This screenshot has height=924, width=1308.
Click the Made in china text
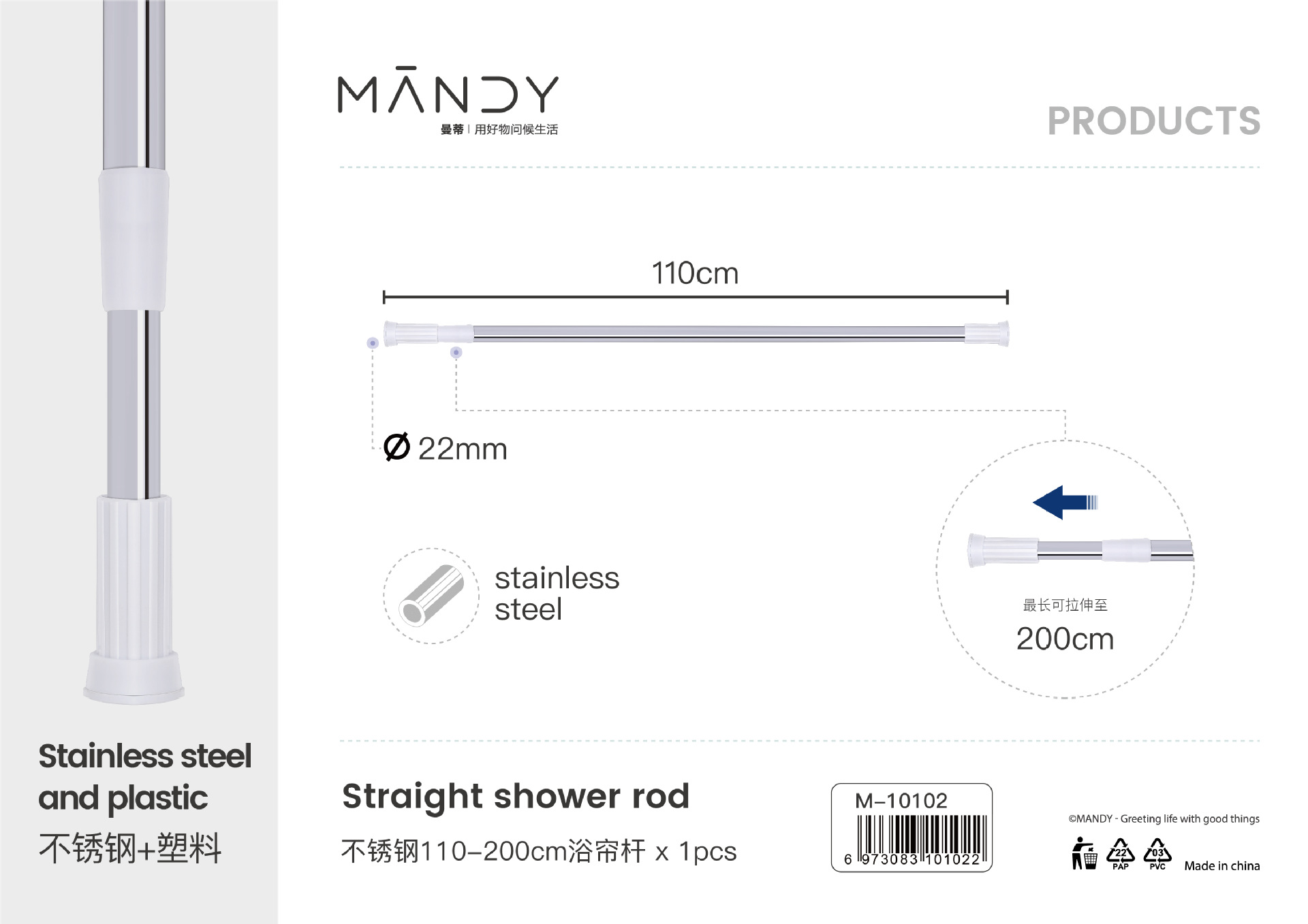1222,866
